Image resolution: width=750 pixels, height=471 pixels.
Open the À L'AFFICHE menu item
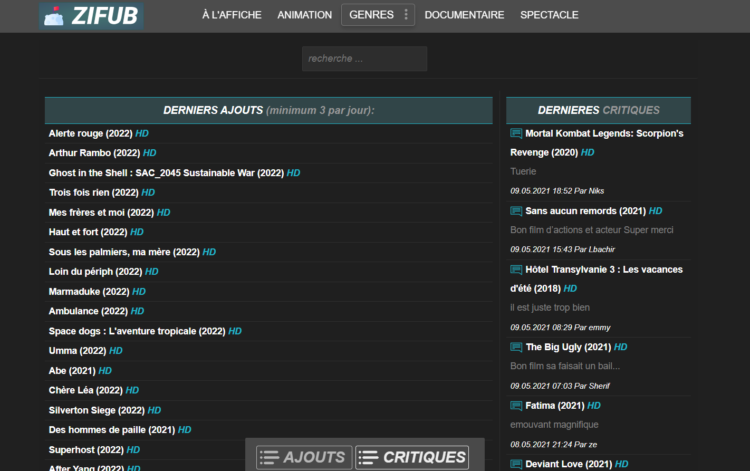232,15
